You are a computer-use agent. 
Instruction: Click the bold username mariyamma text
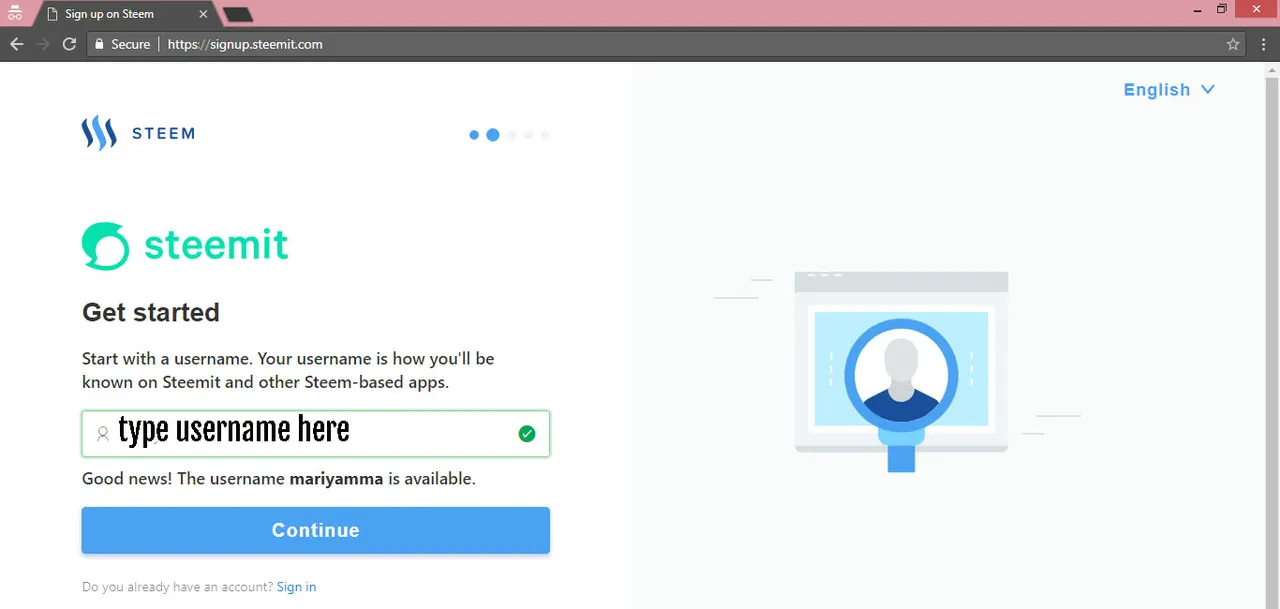336,479
